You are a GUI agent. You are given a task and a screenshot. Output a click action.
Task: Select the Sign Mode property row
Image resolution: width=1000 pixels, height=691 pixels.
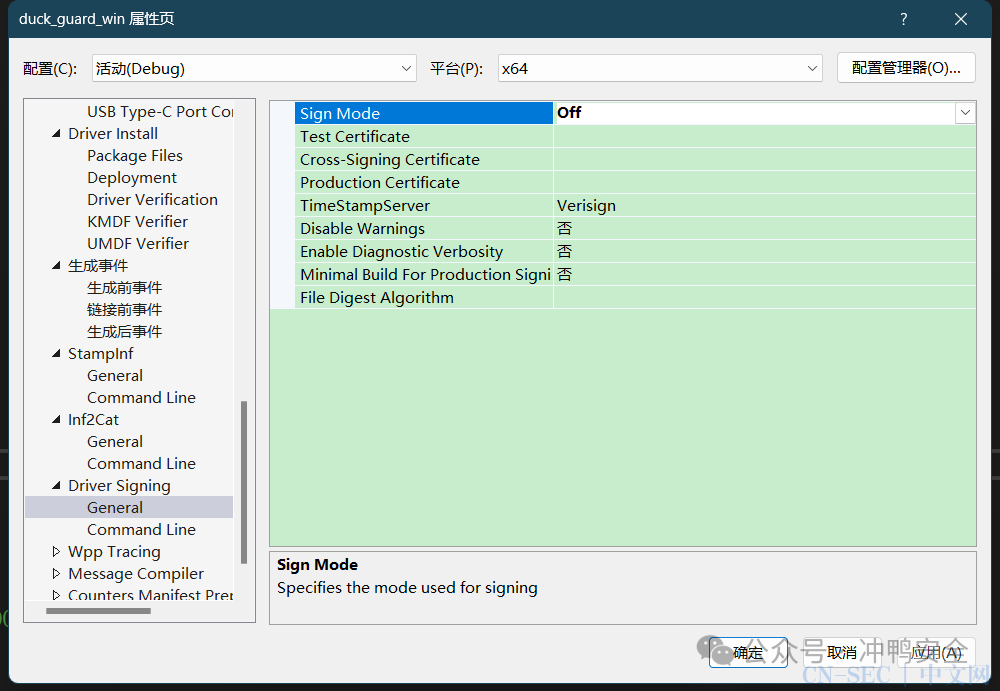pyautogui.click(x=424, y=114)
